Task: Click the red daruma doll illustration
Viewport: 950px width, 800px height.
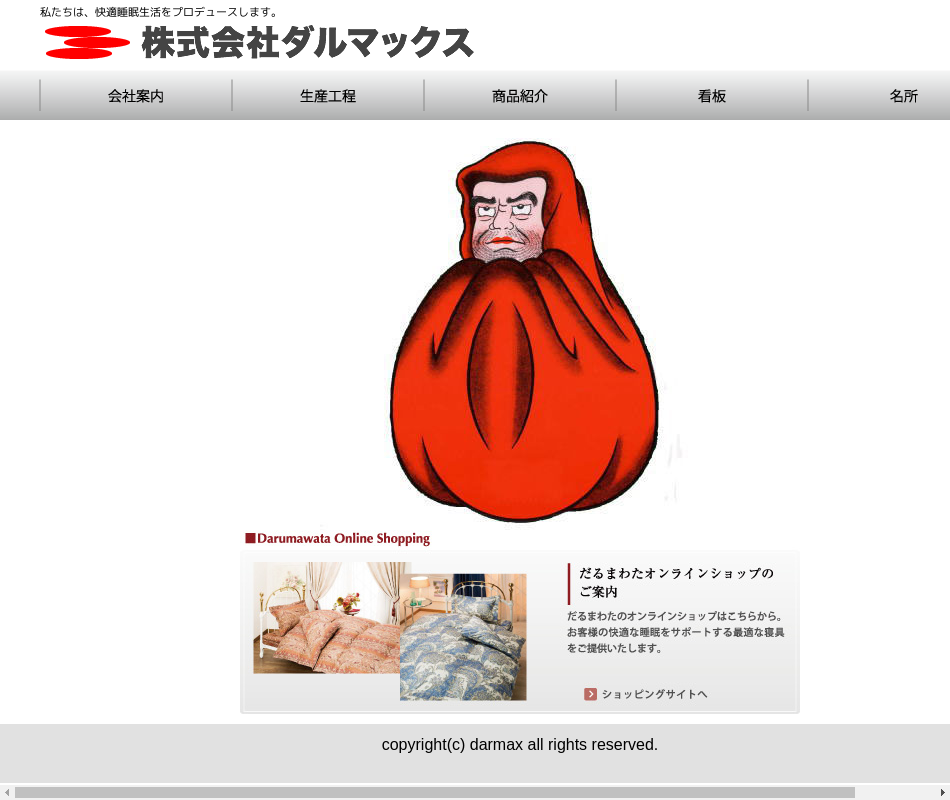Action: pyautogui.click(x=524, y=340)
